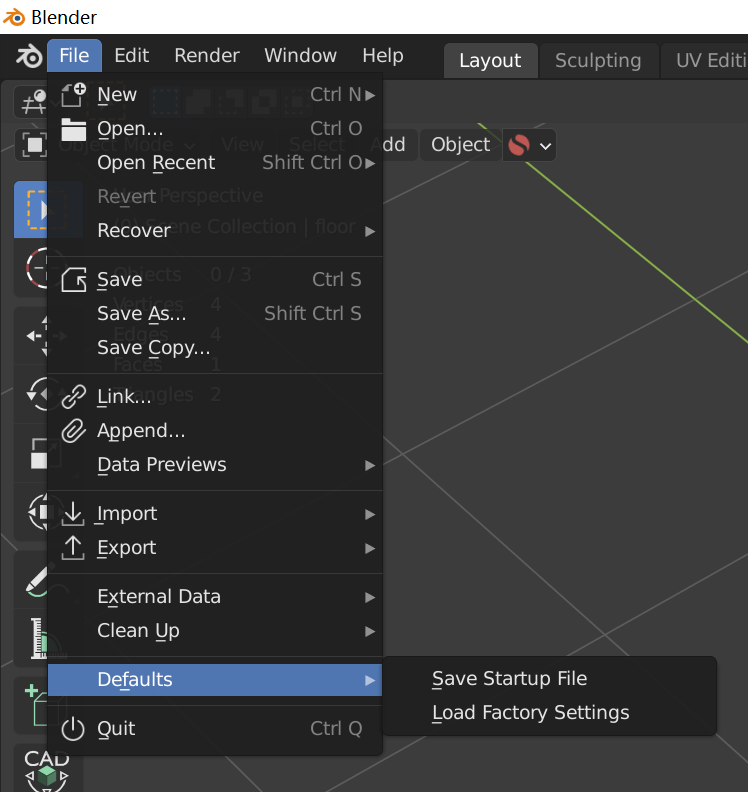Click the Append paperclip icon
This screenshot has width=748, height=792.
pos(73,431)
